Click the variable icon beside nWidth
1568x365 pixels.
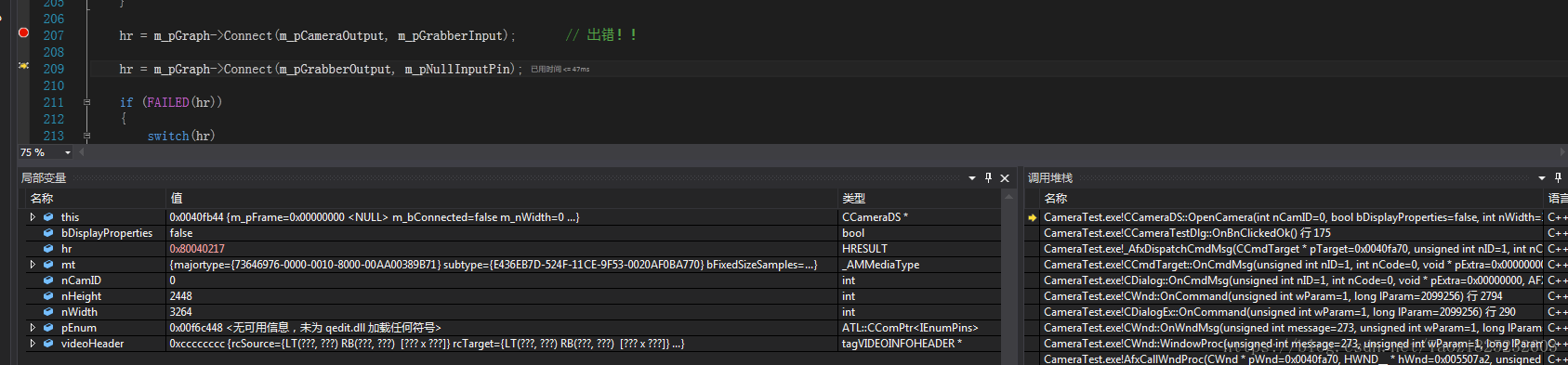(x=48, y=312)
